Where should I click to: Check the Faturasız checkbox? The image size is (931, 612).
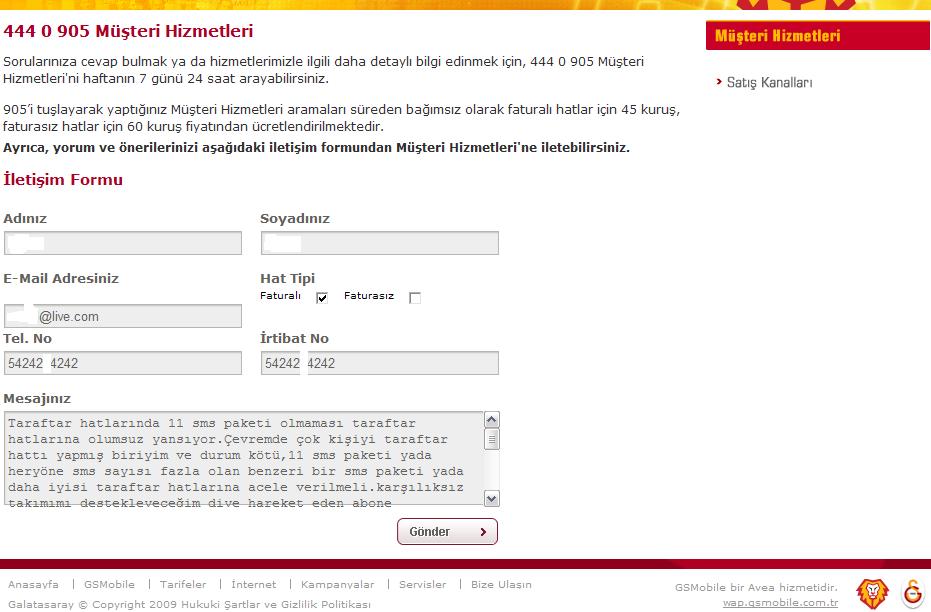415,297
